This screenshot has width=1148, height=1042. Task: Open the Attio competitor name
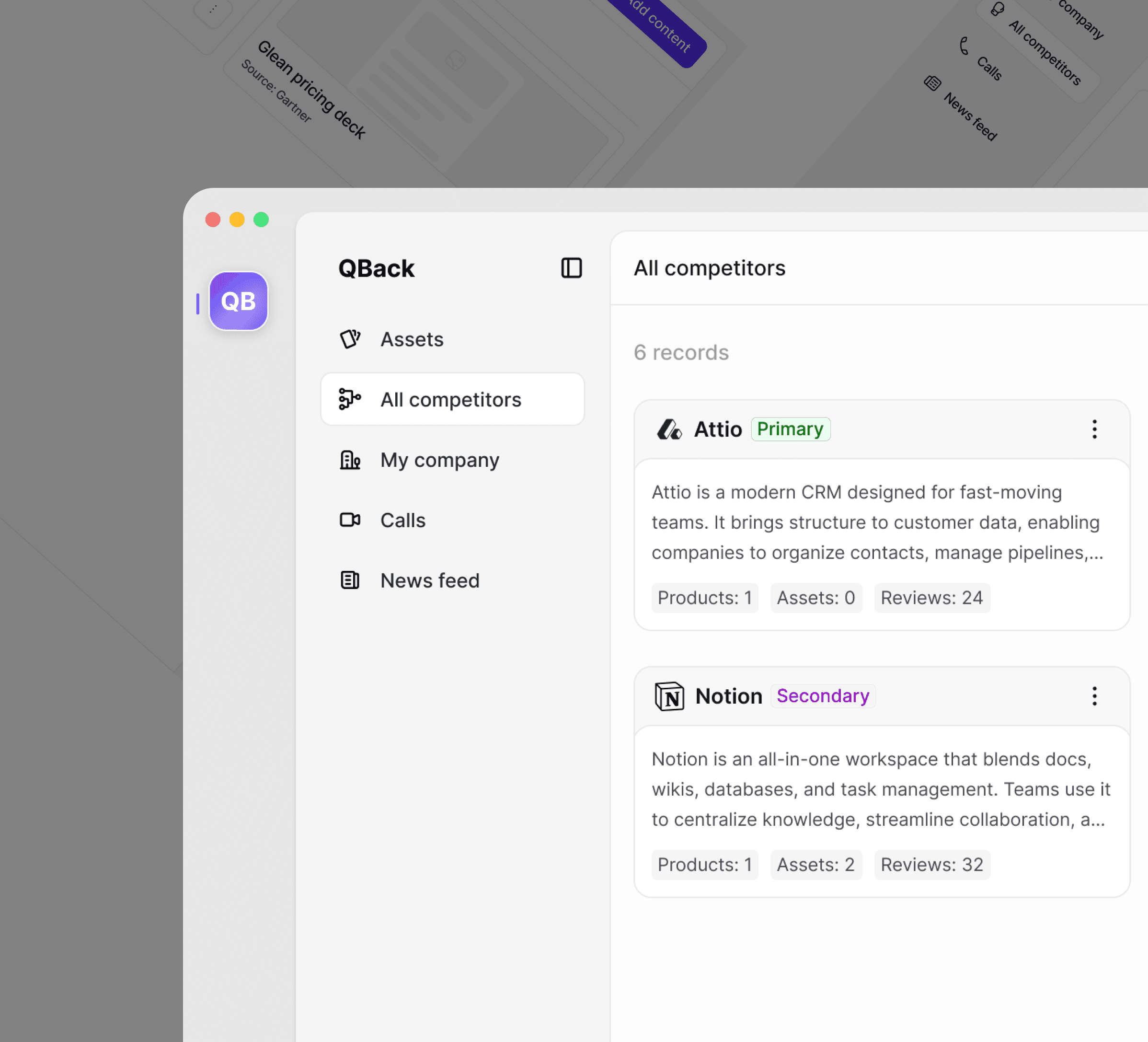(718, 429)
